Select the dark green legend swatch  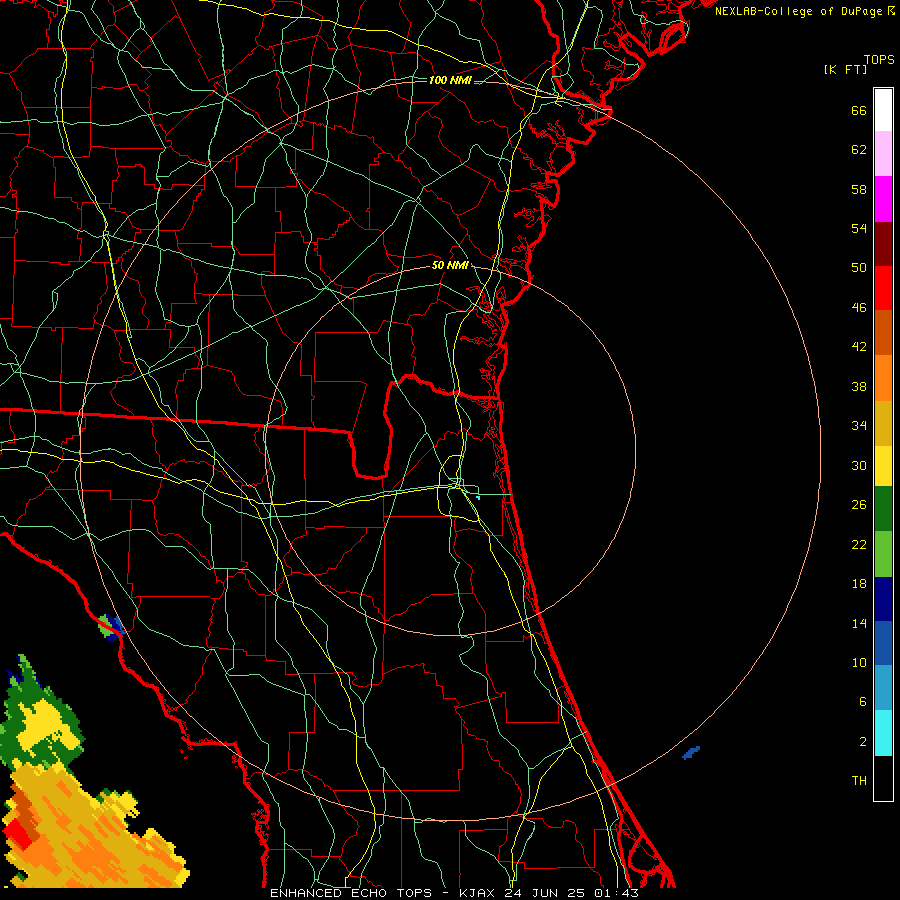point(883,509)
